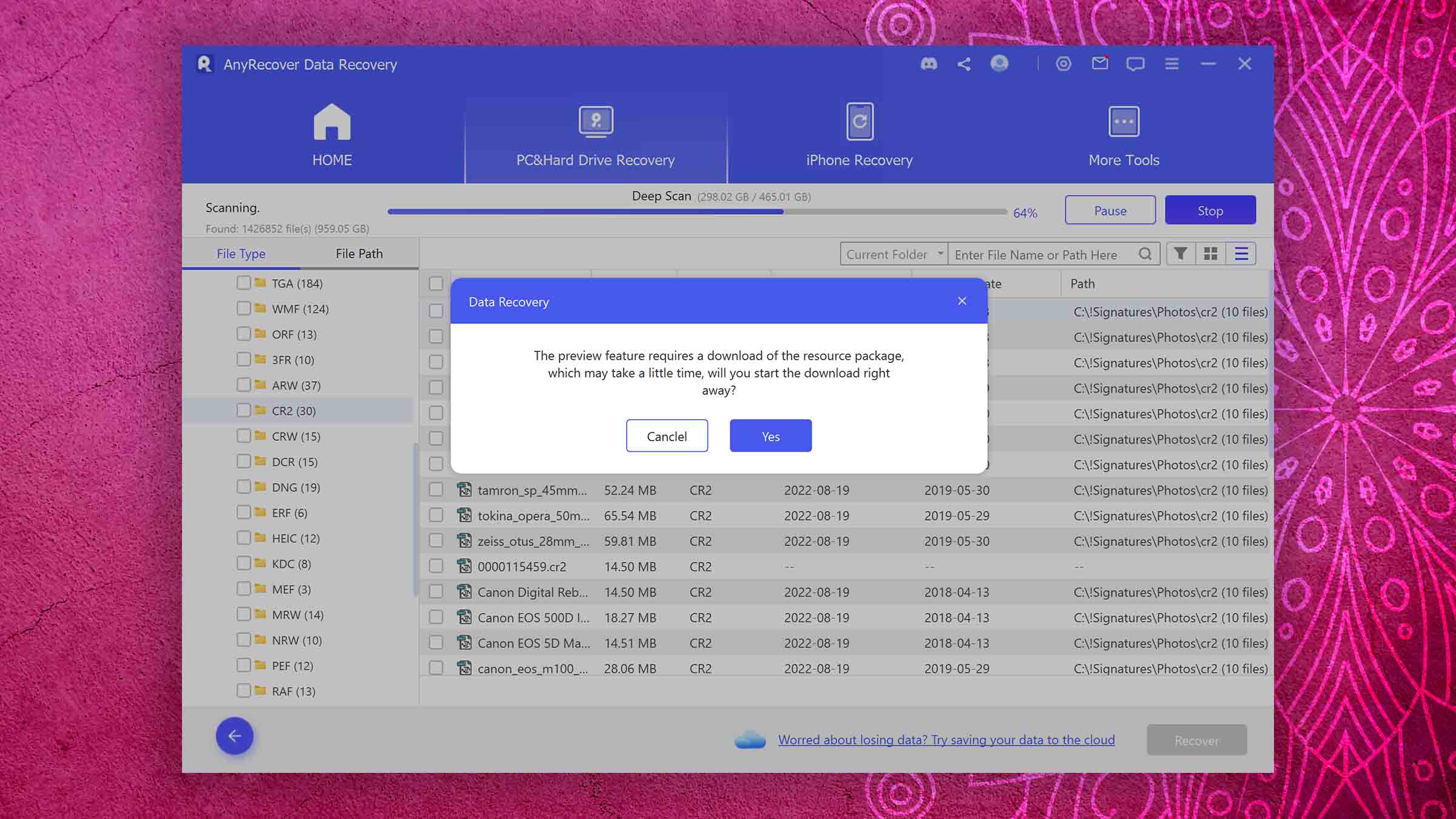
Task: Open the Discord community icon
Action: click(x=929, y=64)
